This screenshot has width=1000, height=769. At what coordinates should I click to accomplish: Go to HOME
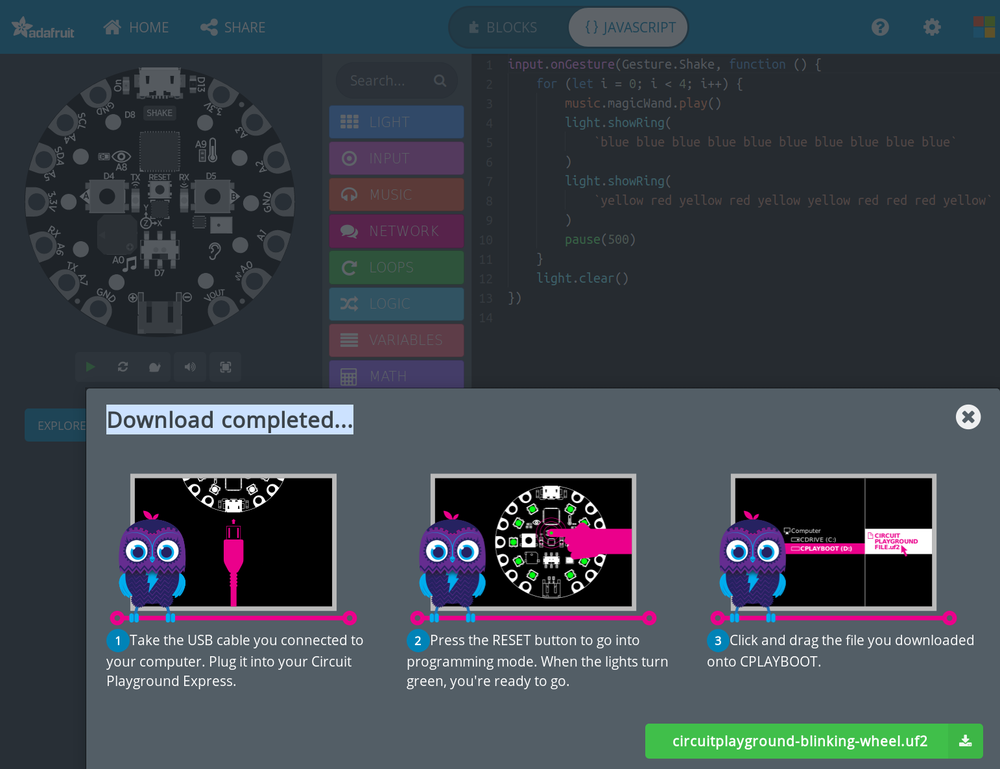136,27
